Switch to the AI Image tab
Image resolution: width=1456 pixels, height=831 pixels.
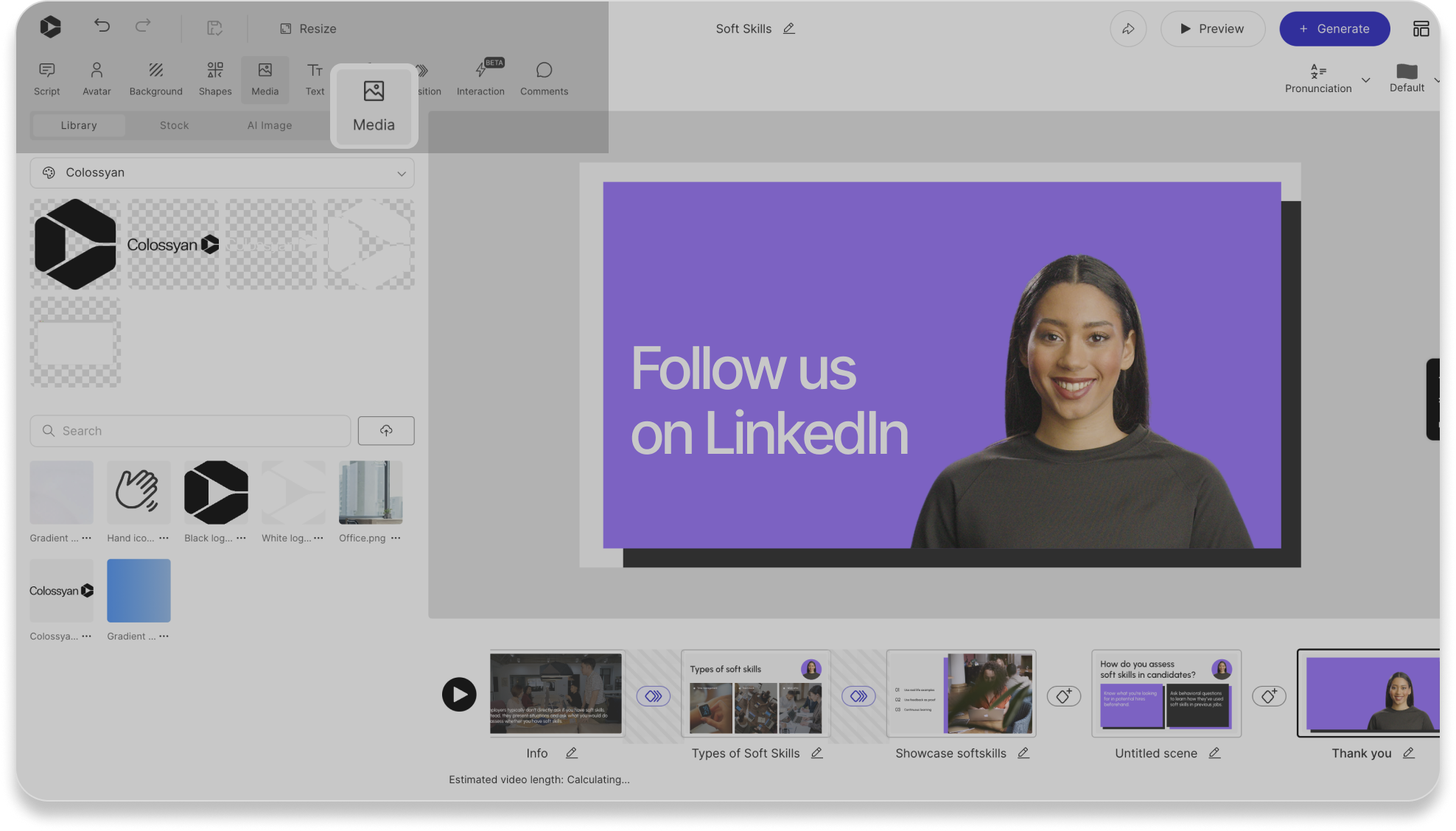click(x=270, y=125)
